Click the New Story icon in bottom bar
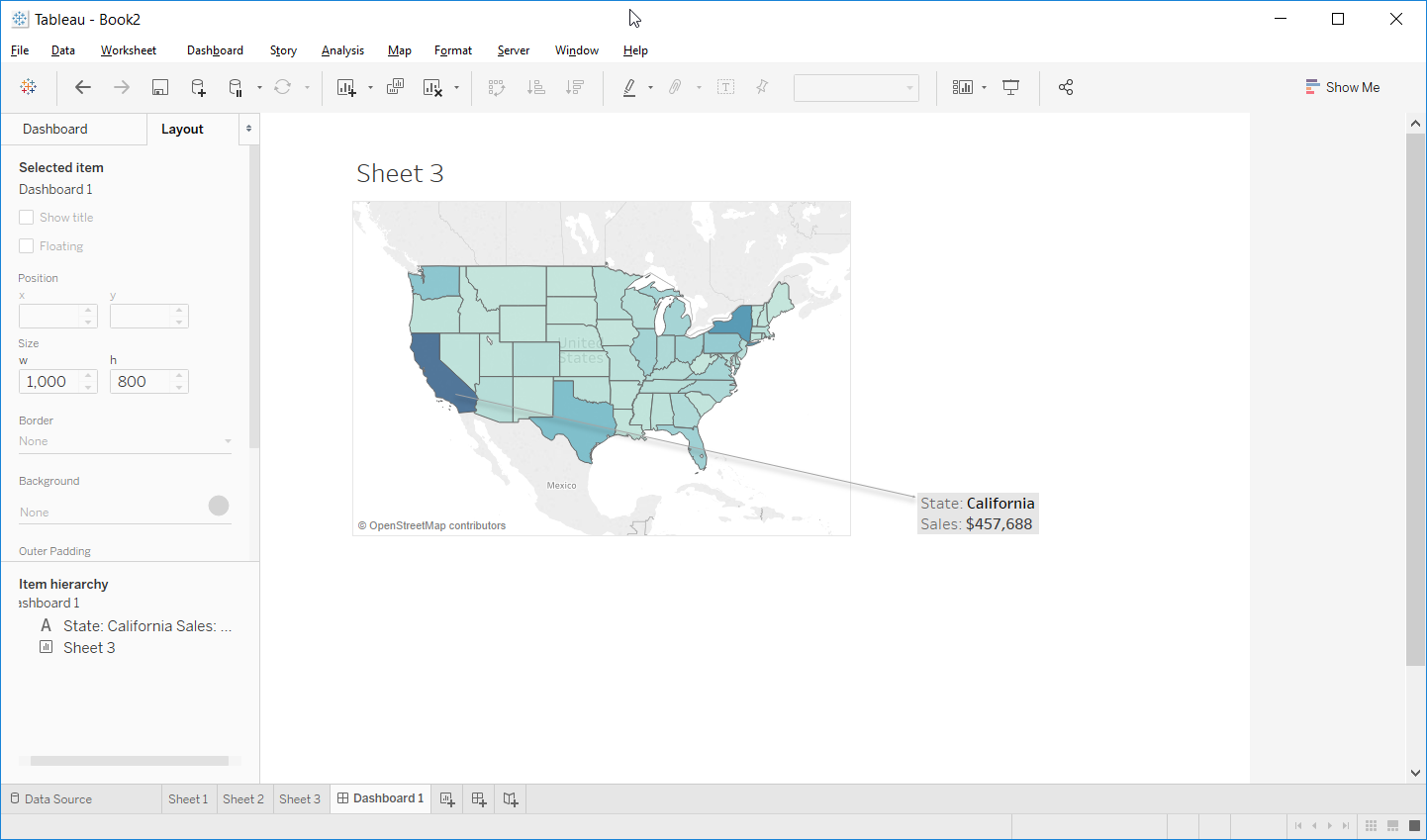 [x=511, y=798]
